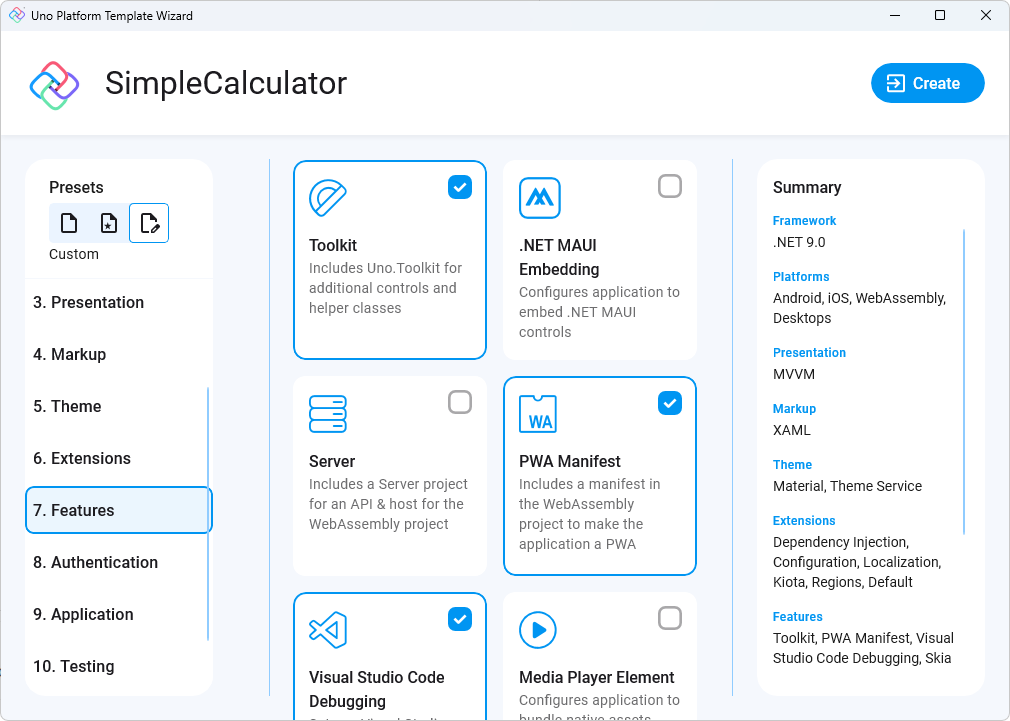This screenshot has height=721, width=1010.
Task: Click the .NET MAUI Embedding icon
Action: (x=539, y=198)
